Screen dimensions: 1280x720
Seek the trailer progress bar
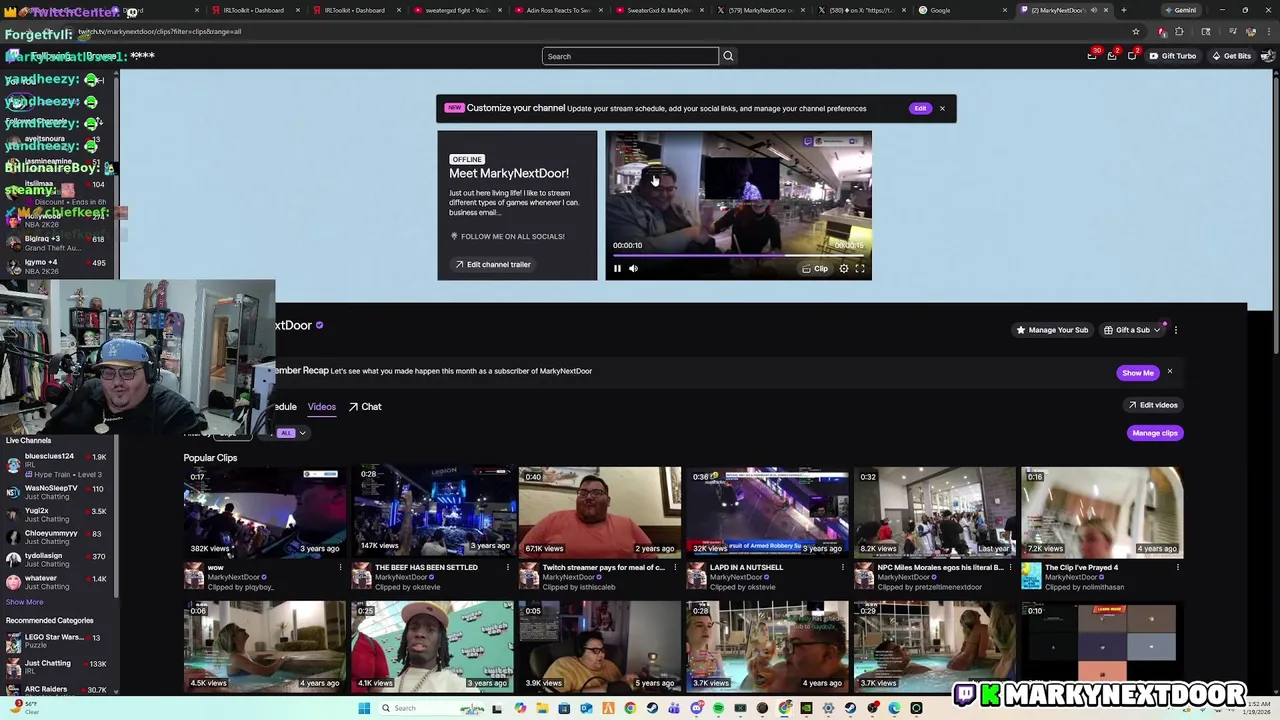pos(738,255)
